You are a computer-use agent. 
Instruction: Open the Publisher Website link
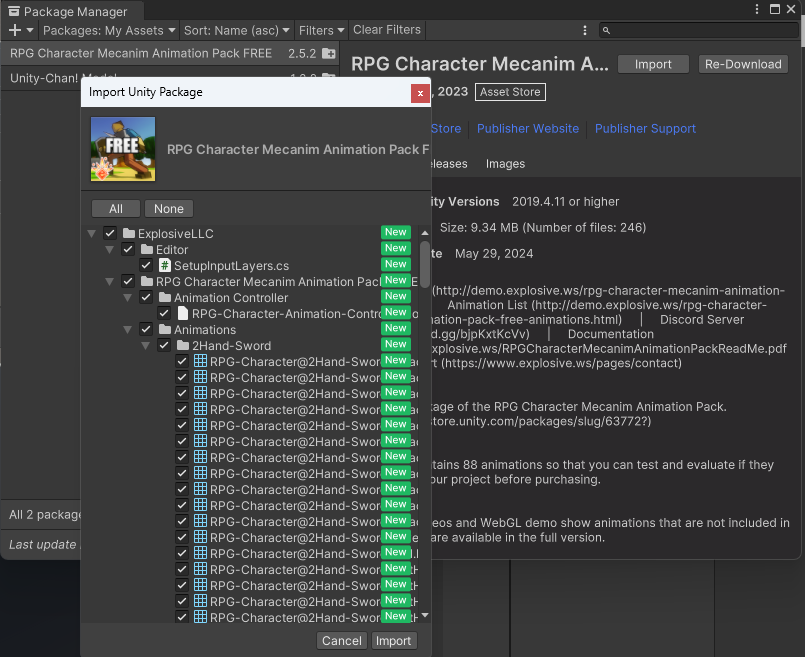click(x=528, y=128)
